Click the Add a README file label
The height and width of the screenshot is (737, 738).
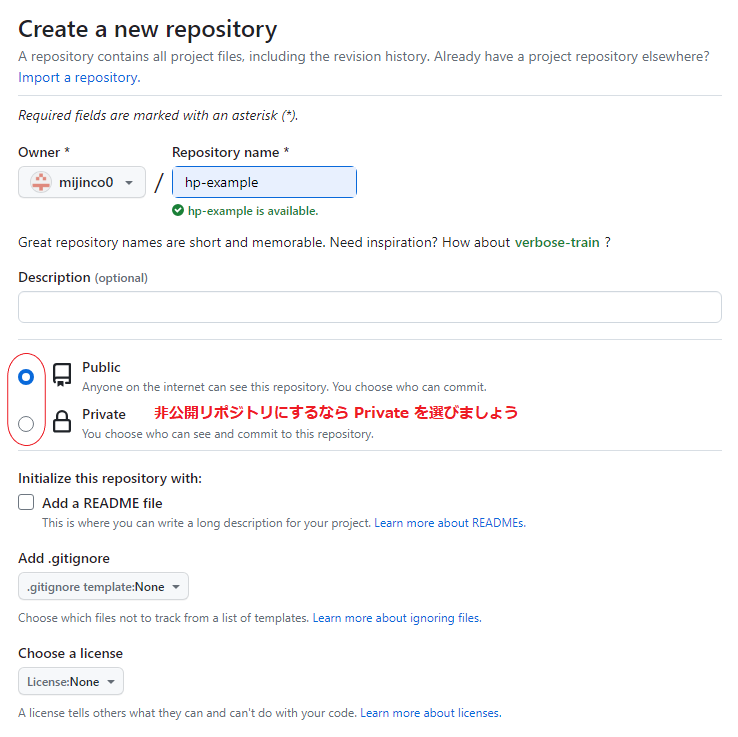pyautogui.click(x=102, y=503)
